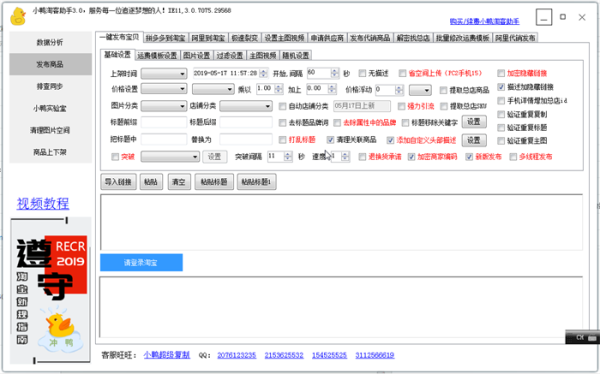This screenshot has height=374, width=600.
Task: Open the 店铺分类 dropdown
Action: pos(246,106)
